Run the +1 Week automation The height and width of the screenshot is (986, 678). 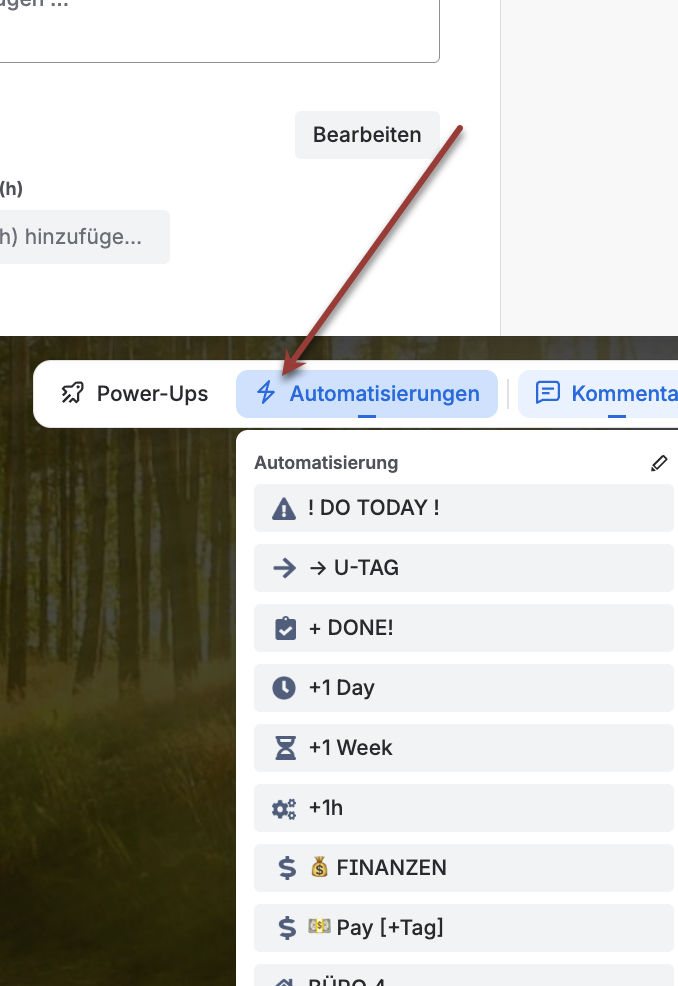pyautogui.click(x=464, y=748)
